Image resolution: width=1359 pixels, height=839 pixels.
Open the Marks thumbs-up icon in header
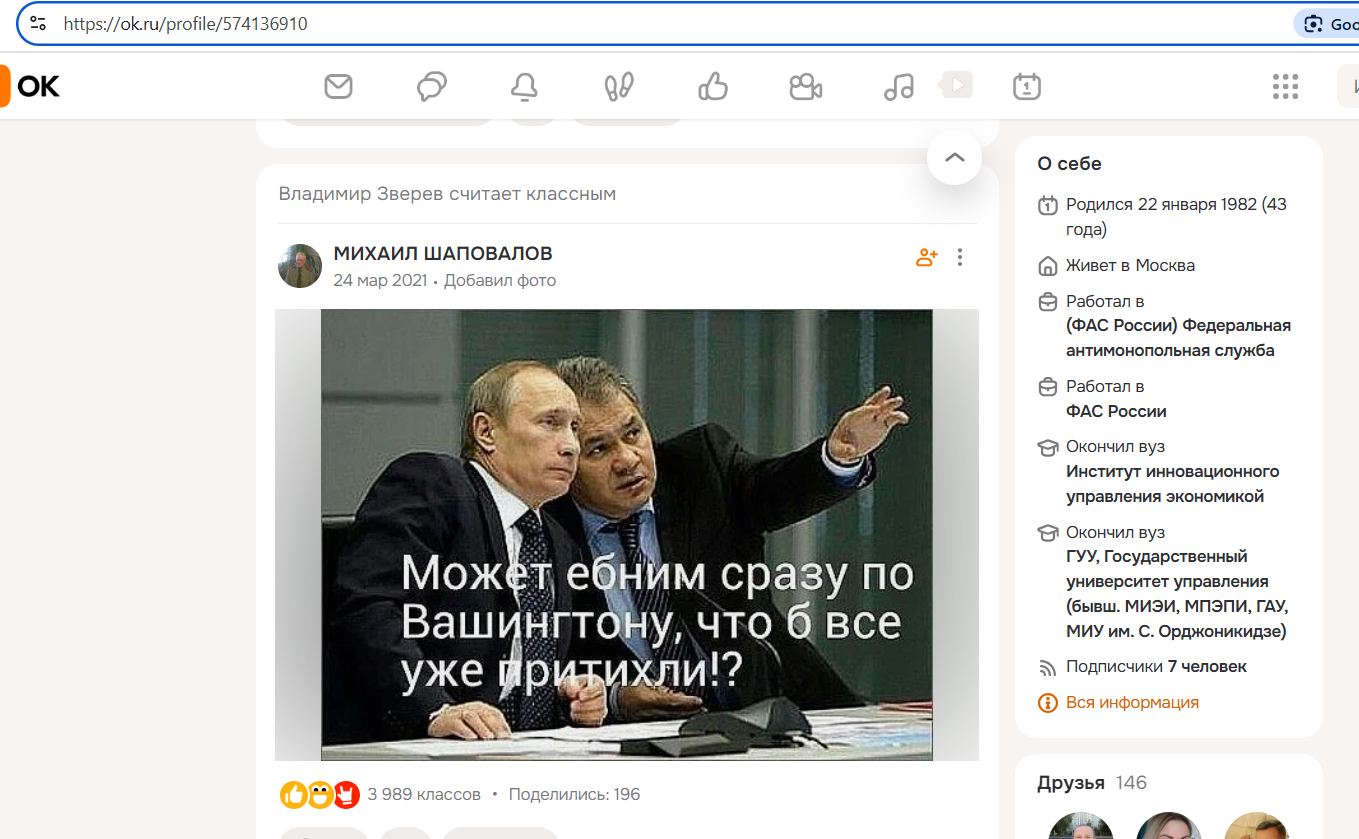(712, 87)
